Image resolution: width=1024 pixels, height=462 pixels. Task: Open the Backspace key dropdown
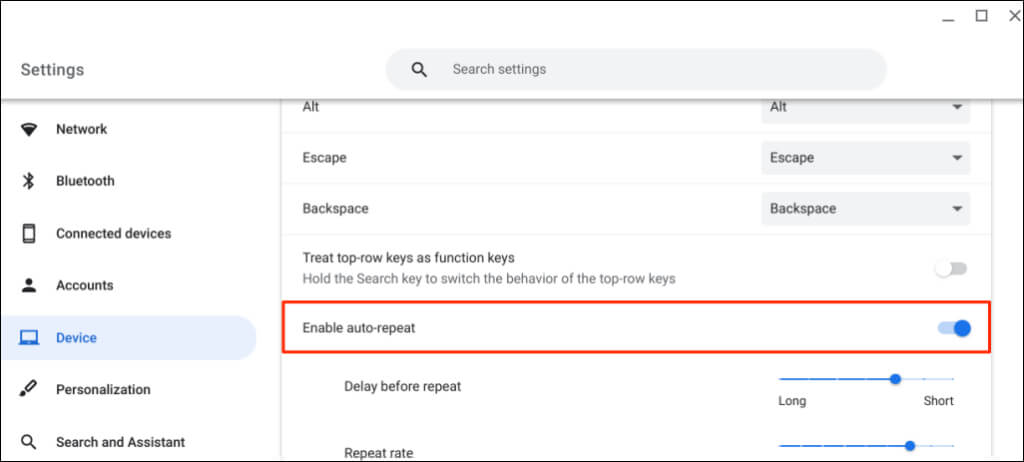[865, 209]
